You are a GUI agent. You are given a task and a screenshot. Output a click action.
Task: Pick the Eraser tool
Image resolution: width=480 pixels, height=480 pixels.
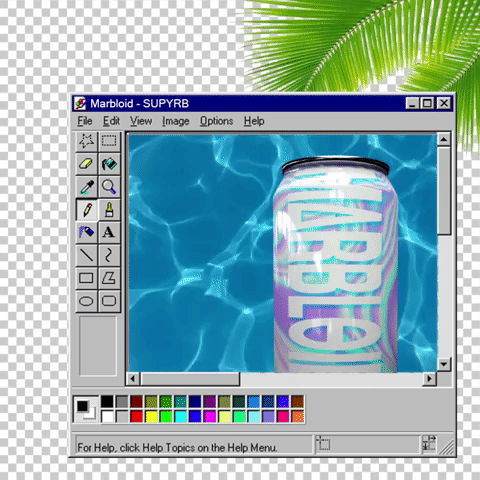86,164
